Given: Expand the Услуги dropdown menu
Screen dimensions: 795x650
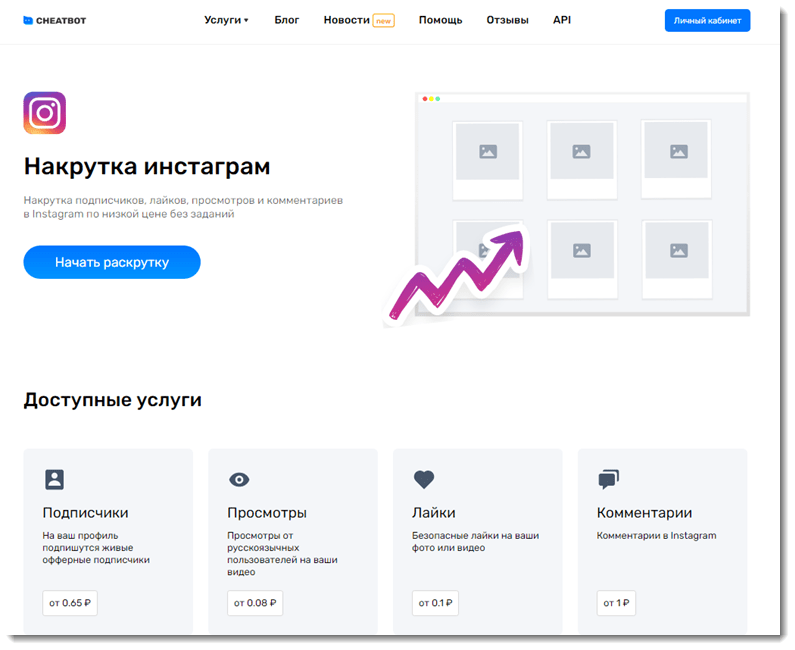Looking at the screenshot, I should click(226, 20).
